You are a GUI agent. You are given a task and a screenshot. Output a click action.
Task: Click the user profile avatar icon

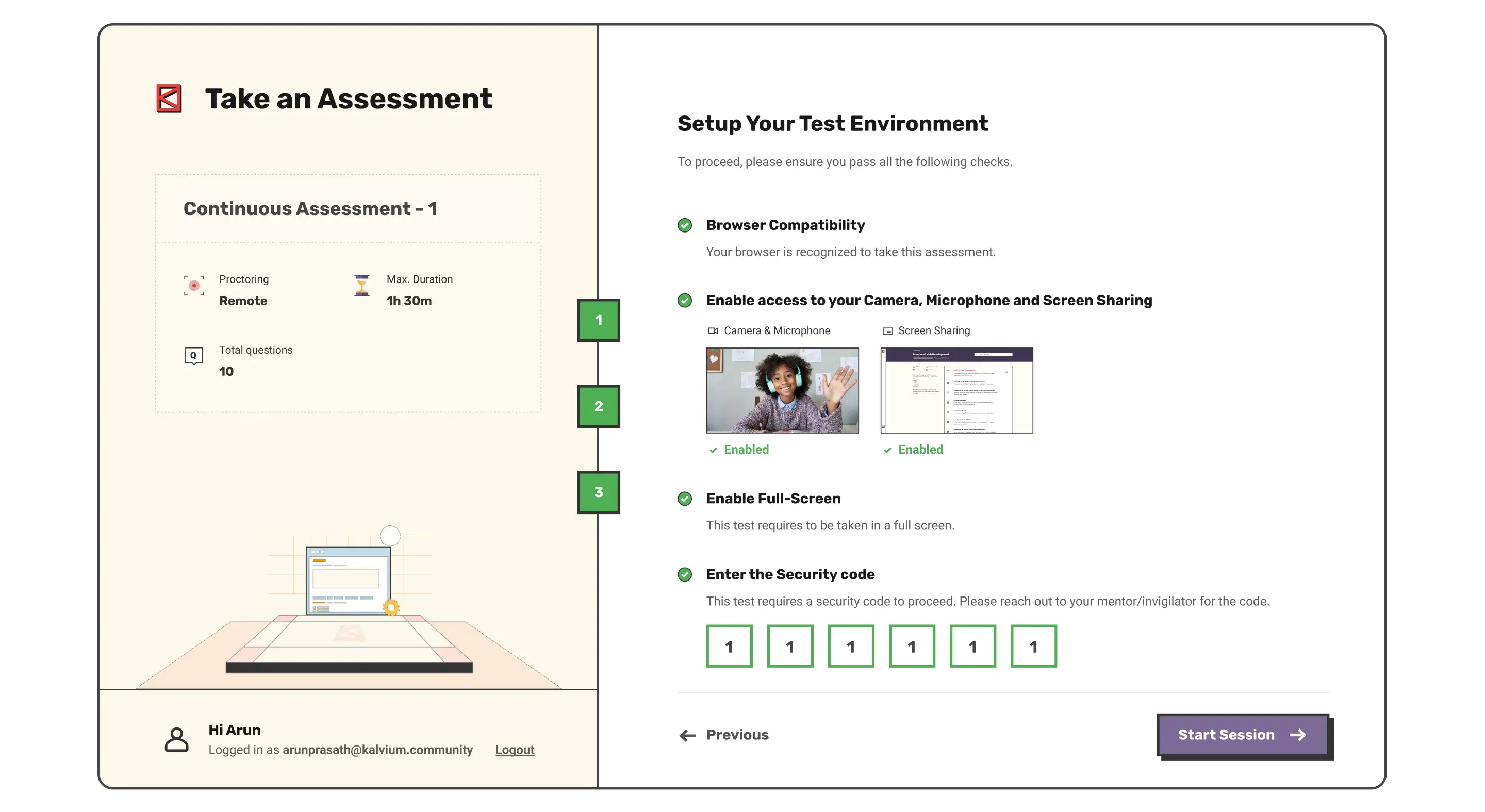click(x=176, y=739)
